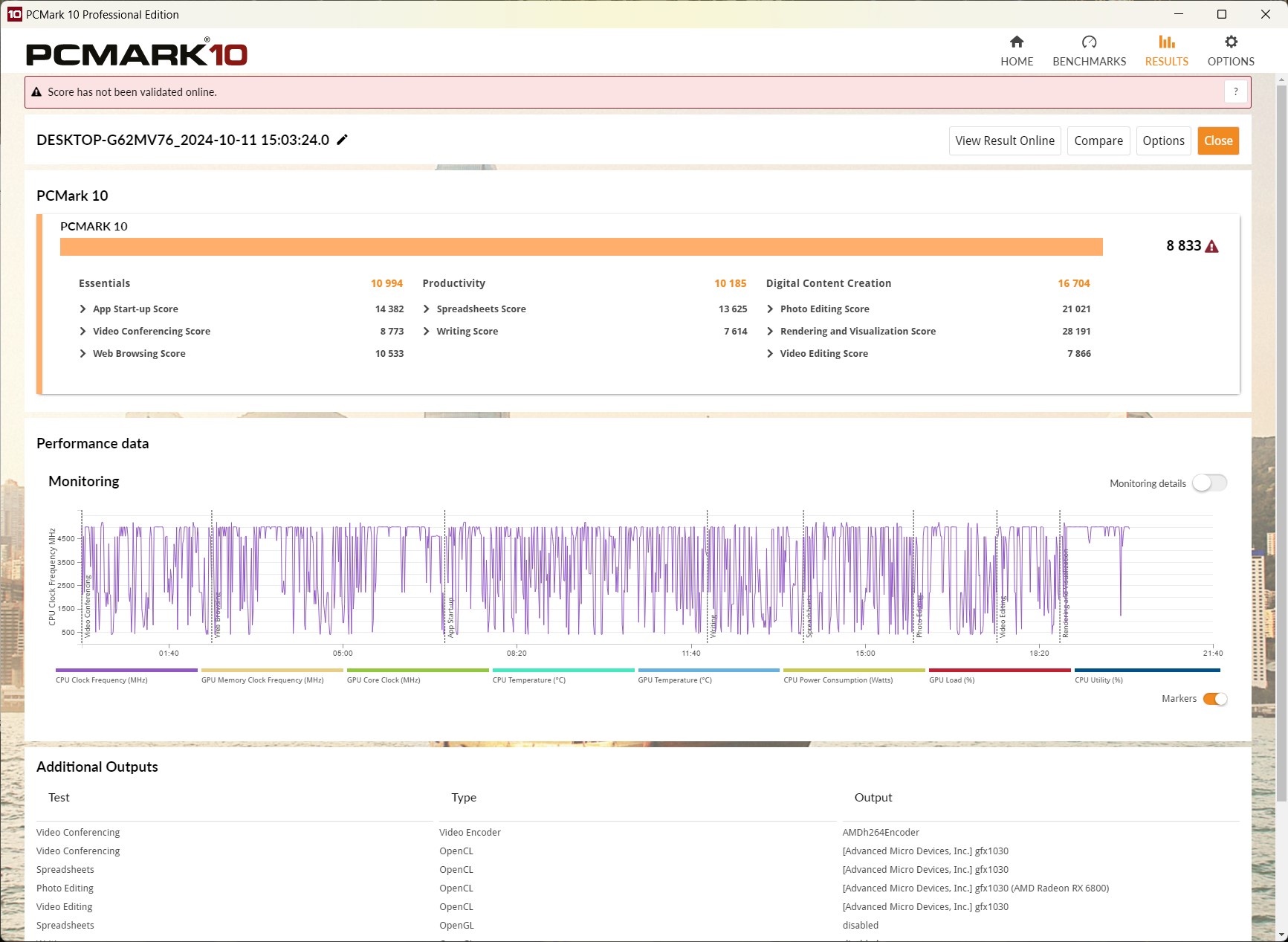Viewport: 1288px width, 942px height.
Task: Open help with the question mark button
Action: pyautogui.click(x=1235, y=92)
